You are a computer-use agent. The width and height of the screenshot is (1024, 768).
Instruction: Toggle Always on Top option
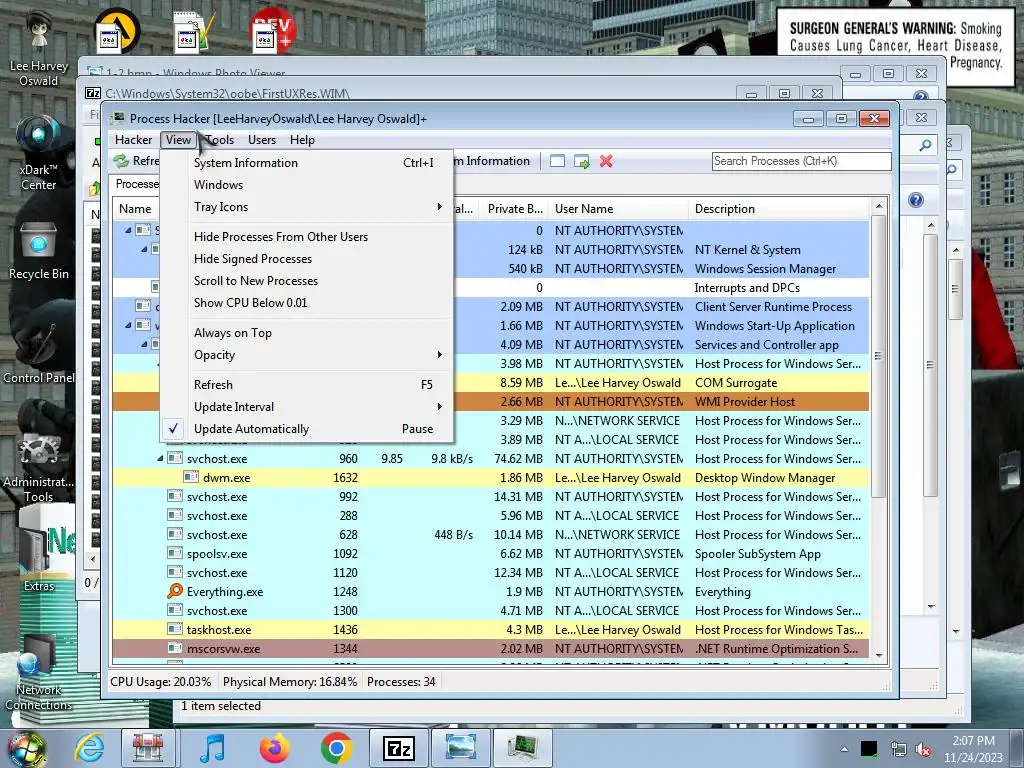[x=307, y=332]
